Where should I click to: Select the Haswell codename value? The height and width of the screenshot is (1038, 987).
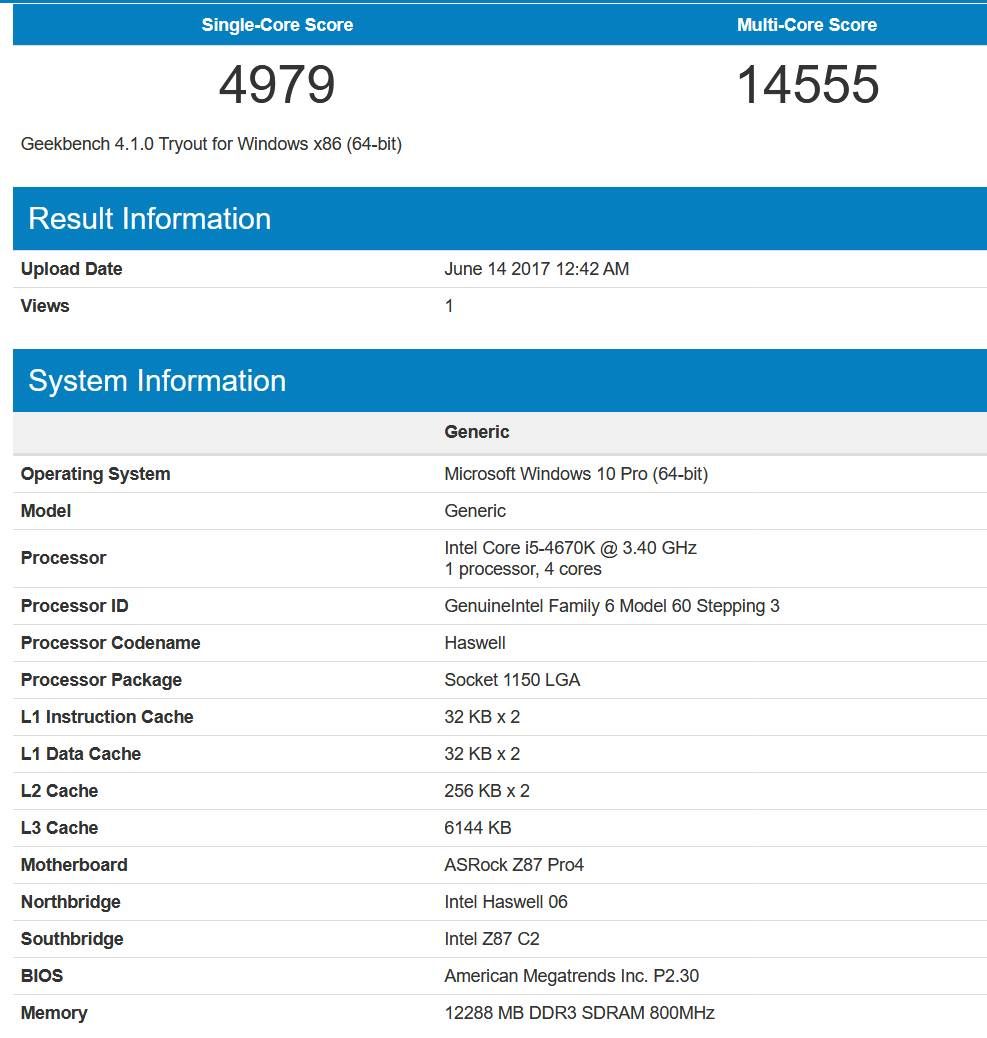click(475, 643)
